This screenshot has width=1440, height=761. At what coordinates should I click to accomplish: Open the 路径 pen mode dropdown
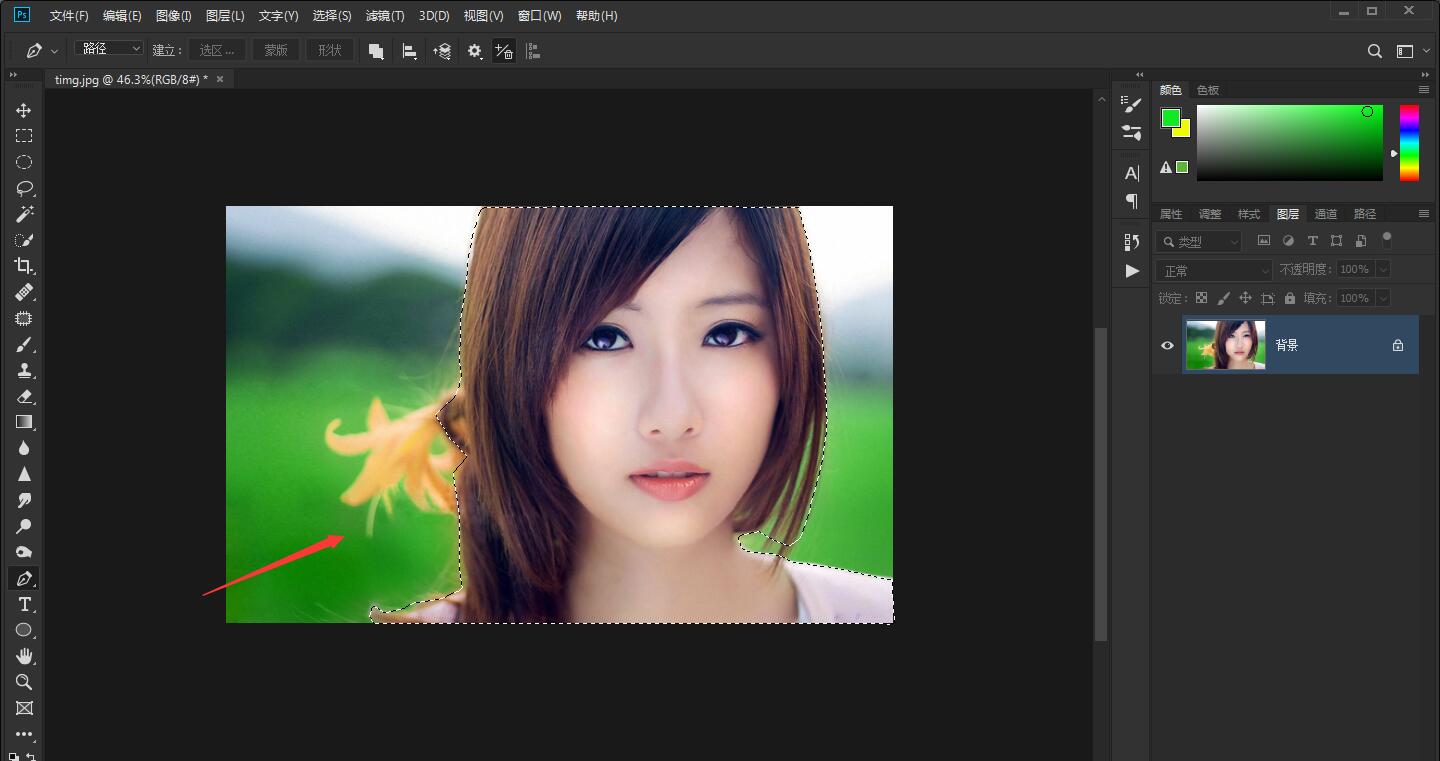[x=109, y=49]
